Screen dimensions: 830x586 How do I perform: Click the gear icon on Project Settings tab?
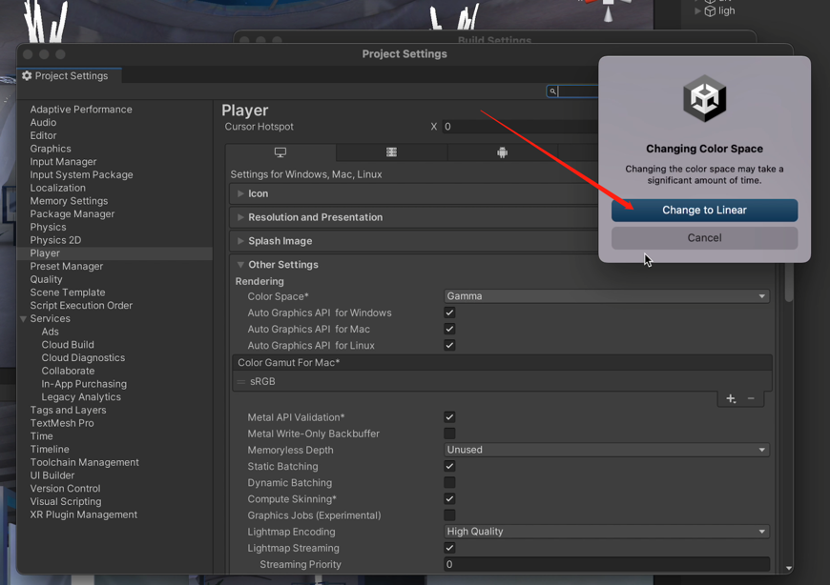[27, 76]
